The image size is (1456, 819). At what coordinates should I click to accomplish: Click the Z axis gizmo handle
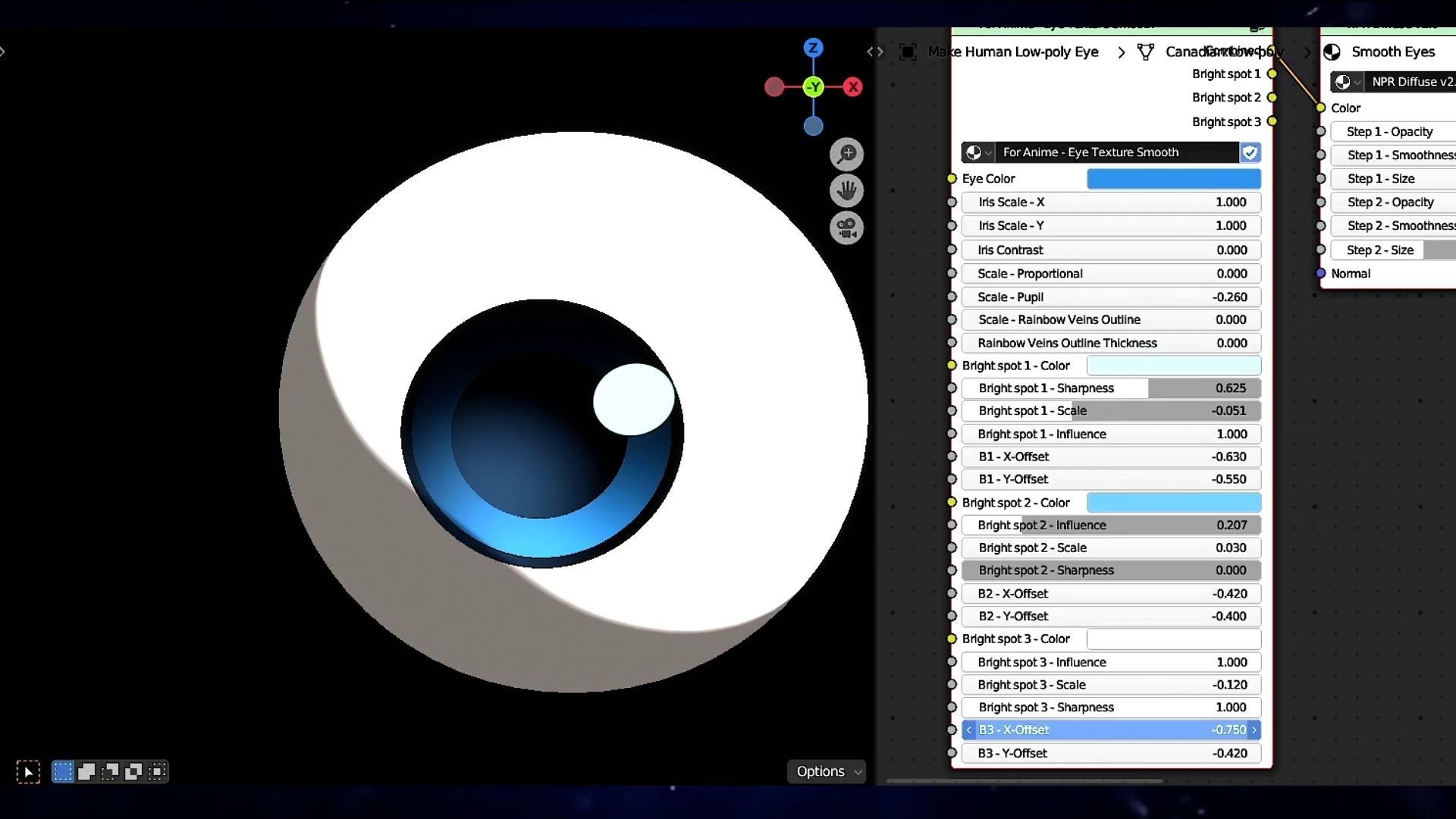[813, 48]
